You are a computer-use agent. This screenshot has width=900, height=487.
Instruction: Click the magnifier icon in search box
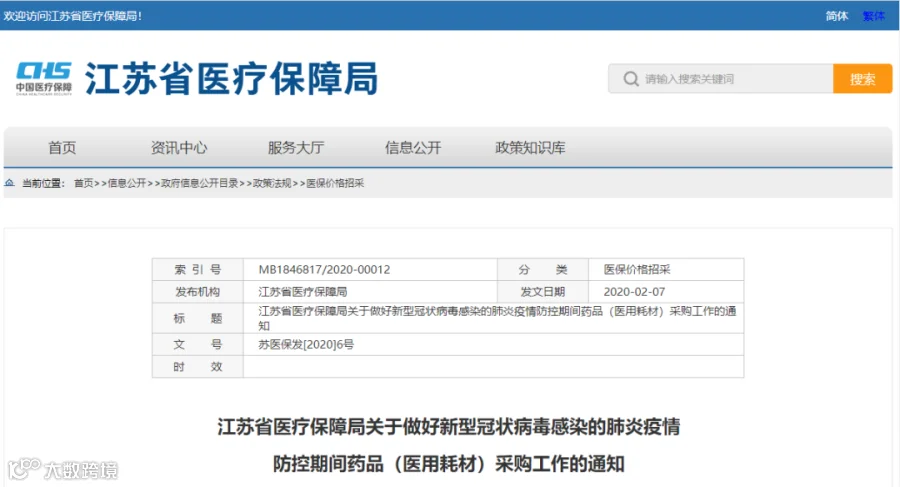pyautogui.click(x=631, y=79)
